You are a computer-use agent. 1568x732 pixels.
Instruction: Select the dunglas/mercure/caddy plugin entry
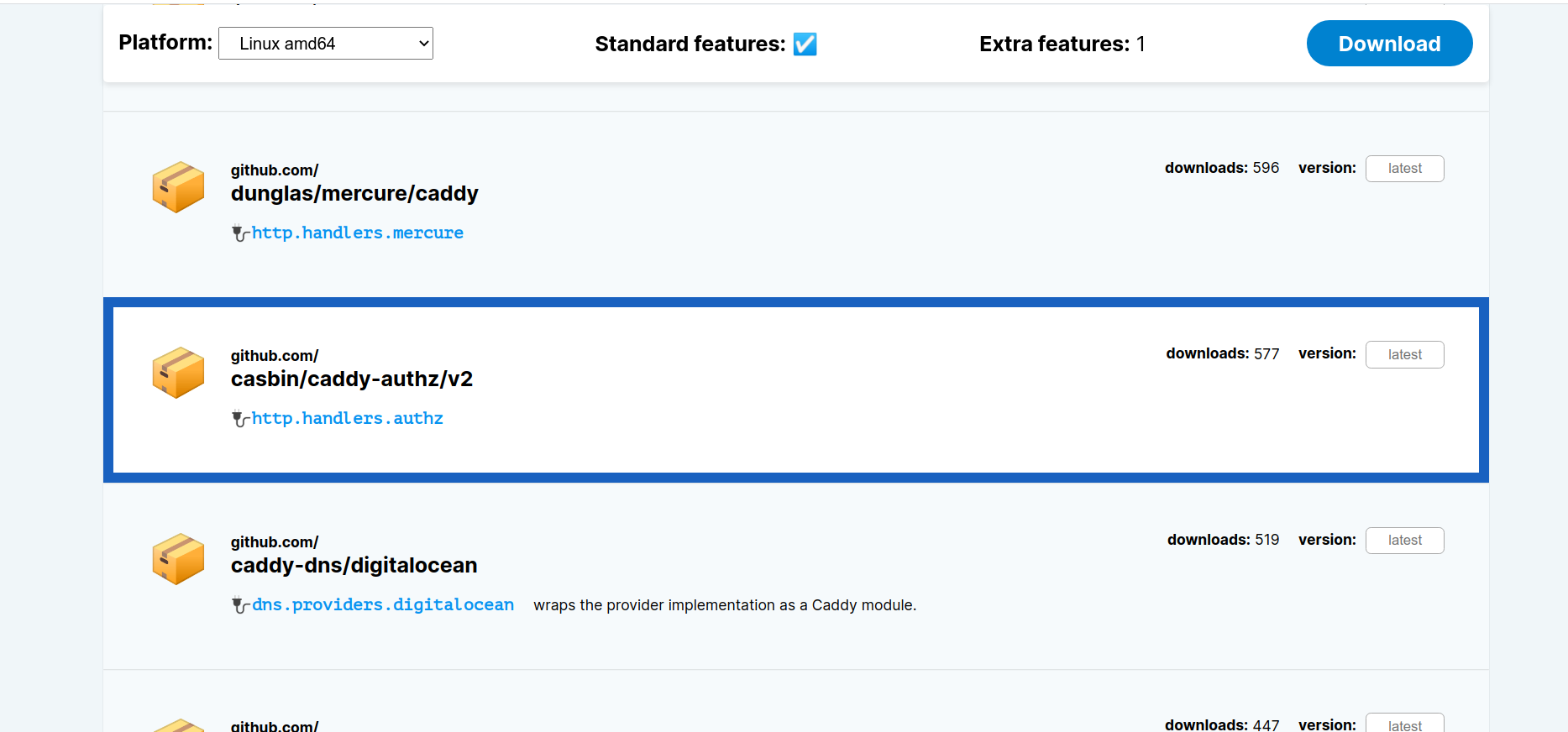click(x=756, y=201)
